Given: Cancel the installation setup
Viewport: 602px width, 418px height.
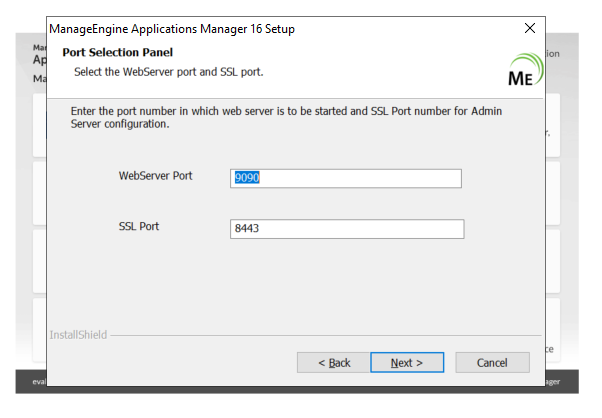Looking at the screenshot, I should point(492,362).
